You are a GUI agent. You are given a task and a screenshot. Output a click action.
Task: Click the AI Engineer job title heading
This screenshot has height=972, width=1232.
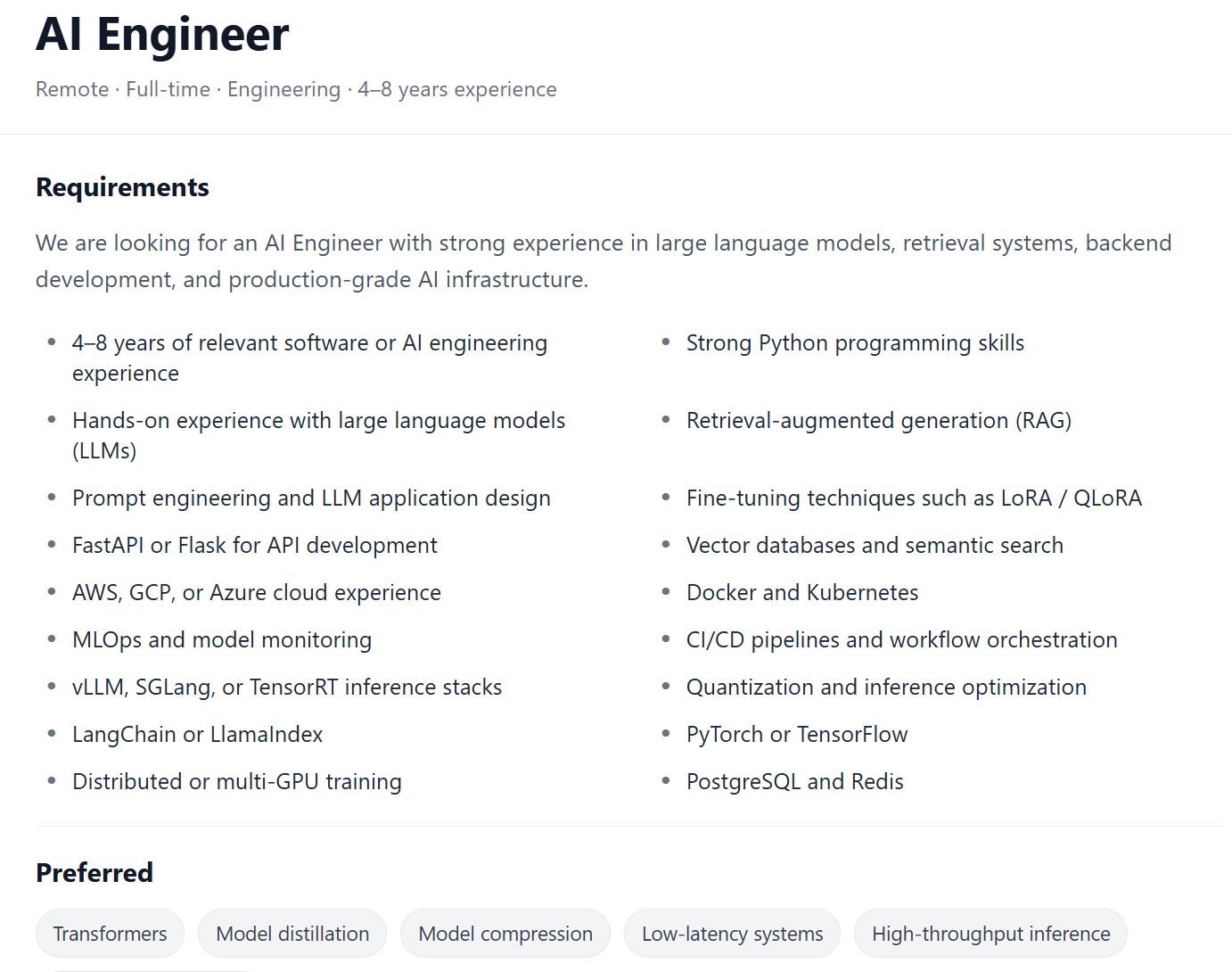[162, 35]
